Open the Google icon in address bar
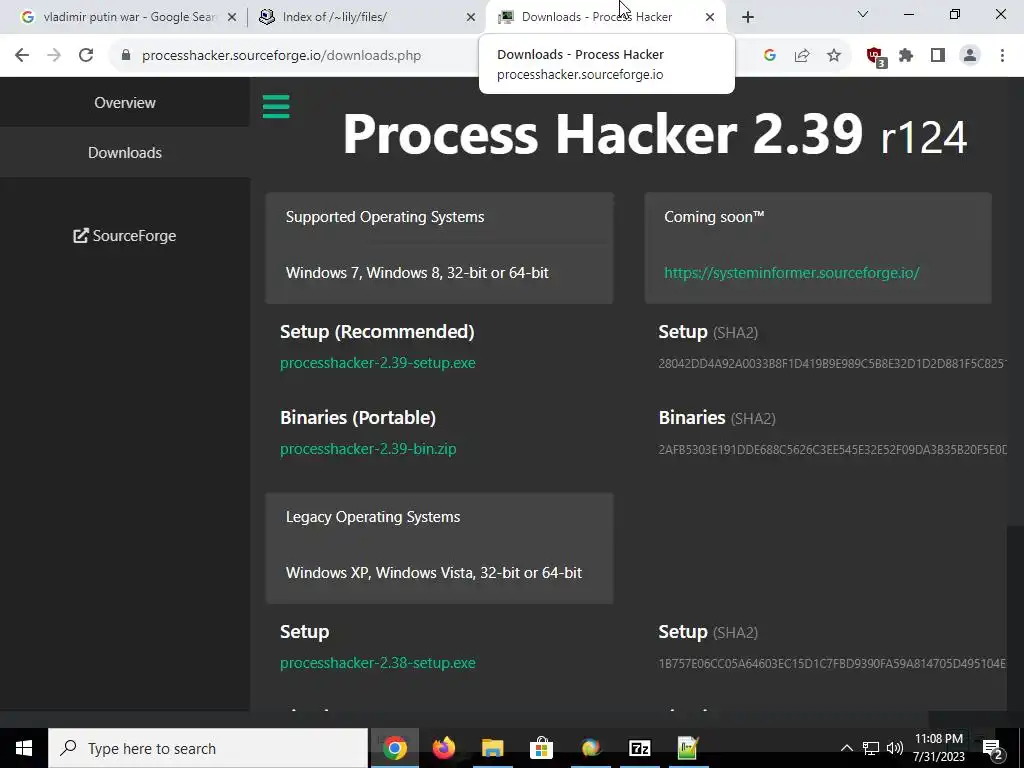The image size is (1024, 768). pyautogui.click(x=769, y=56)
